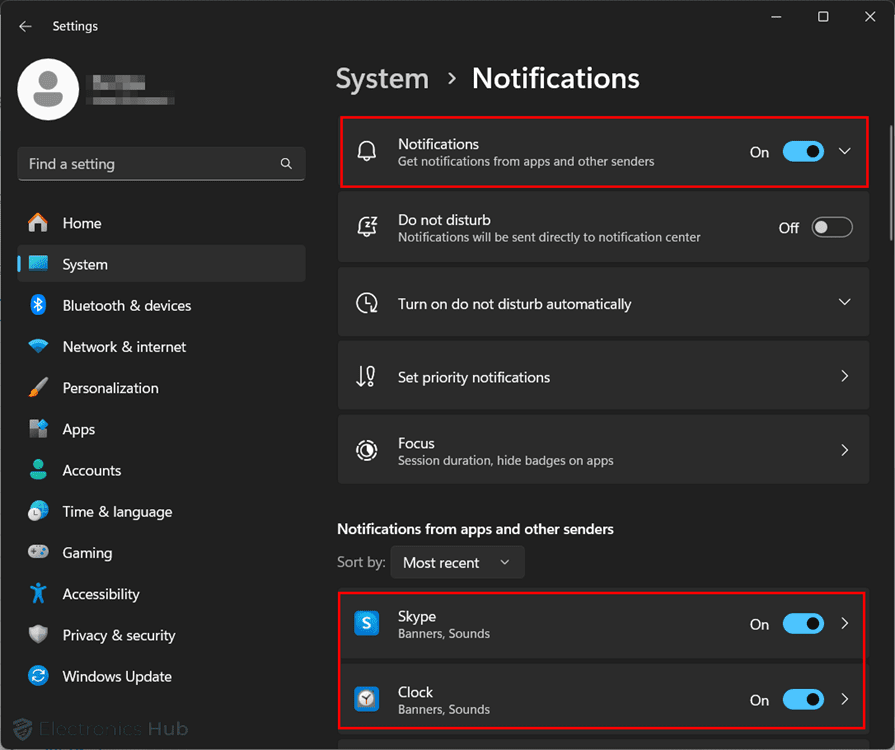Open the Most recent sort dropdown

(x=457, y=562)
